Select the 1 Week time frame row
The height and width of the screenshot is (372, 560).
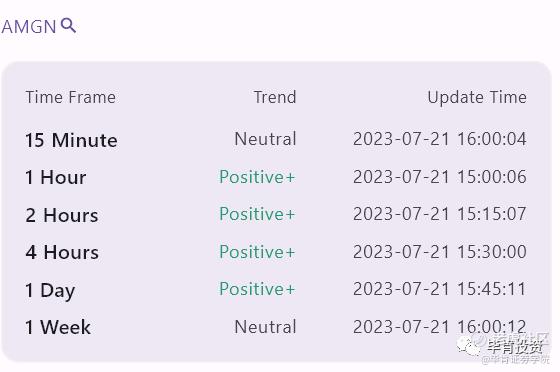(276, 327)
